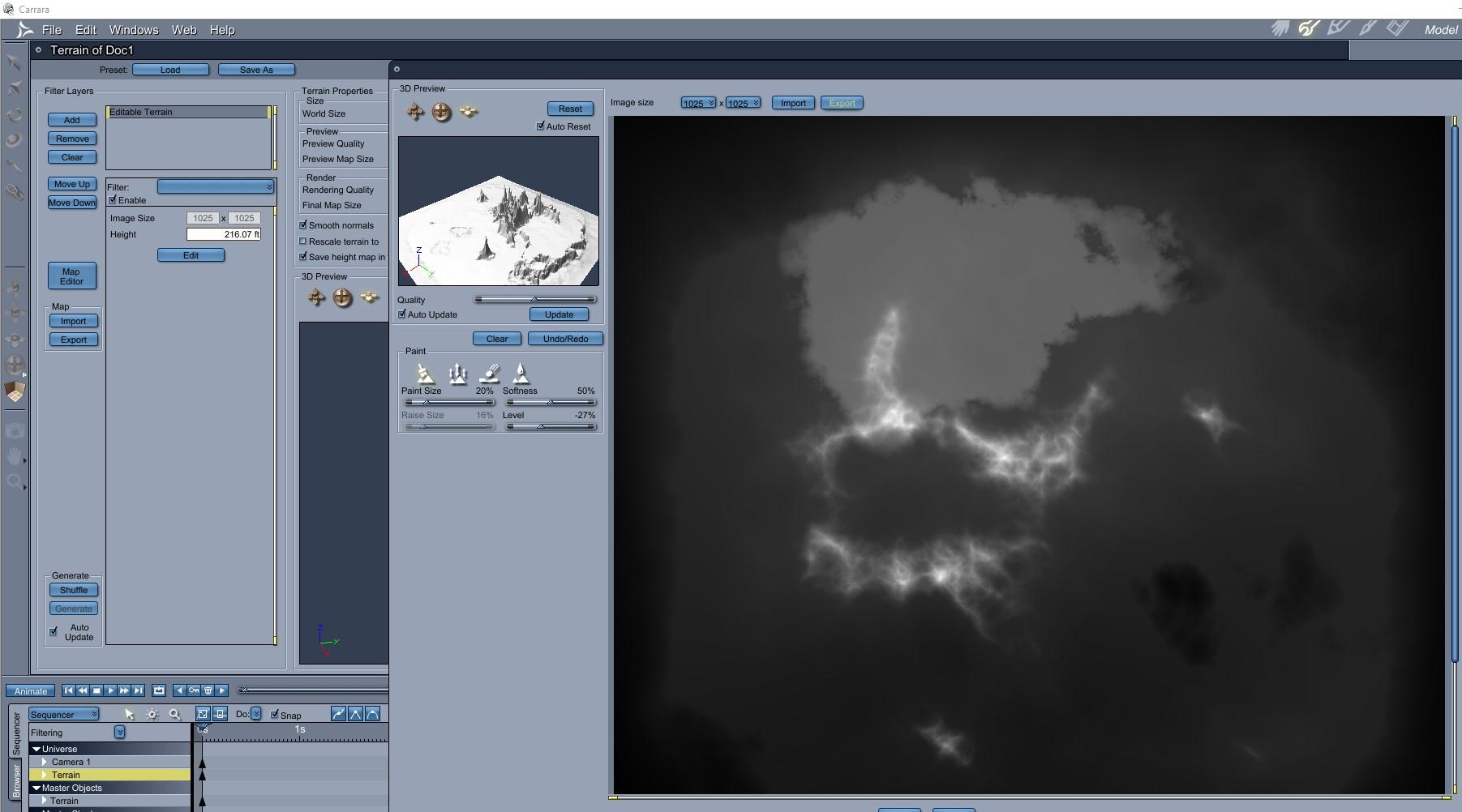The height and width of the screenshot is (812, 1462).
Task: Click the Update button in 3D Preview
Action: [x=559, y=314]
